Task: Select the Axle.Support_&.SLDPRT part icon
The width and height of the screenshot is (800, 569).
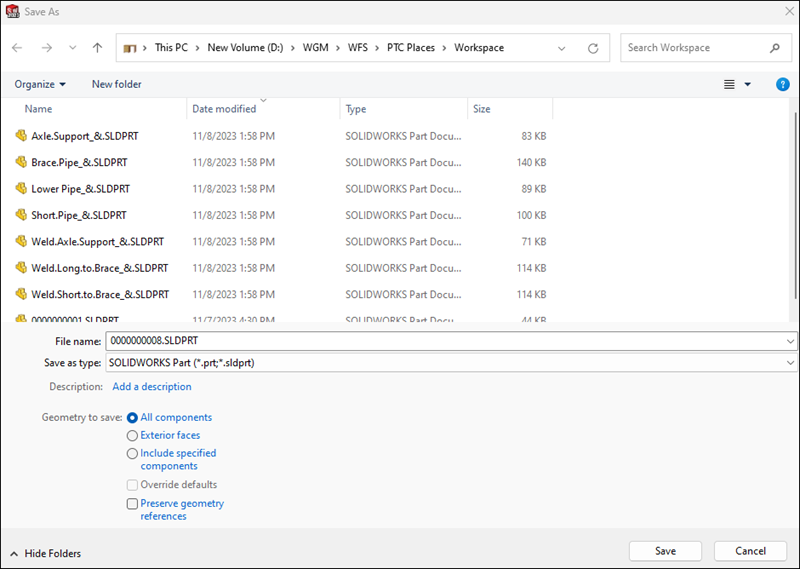Action: [21, 135]
